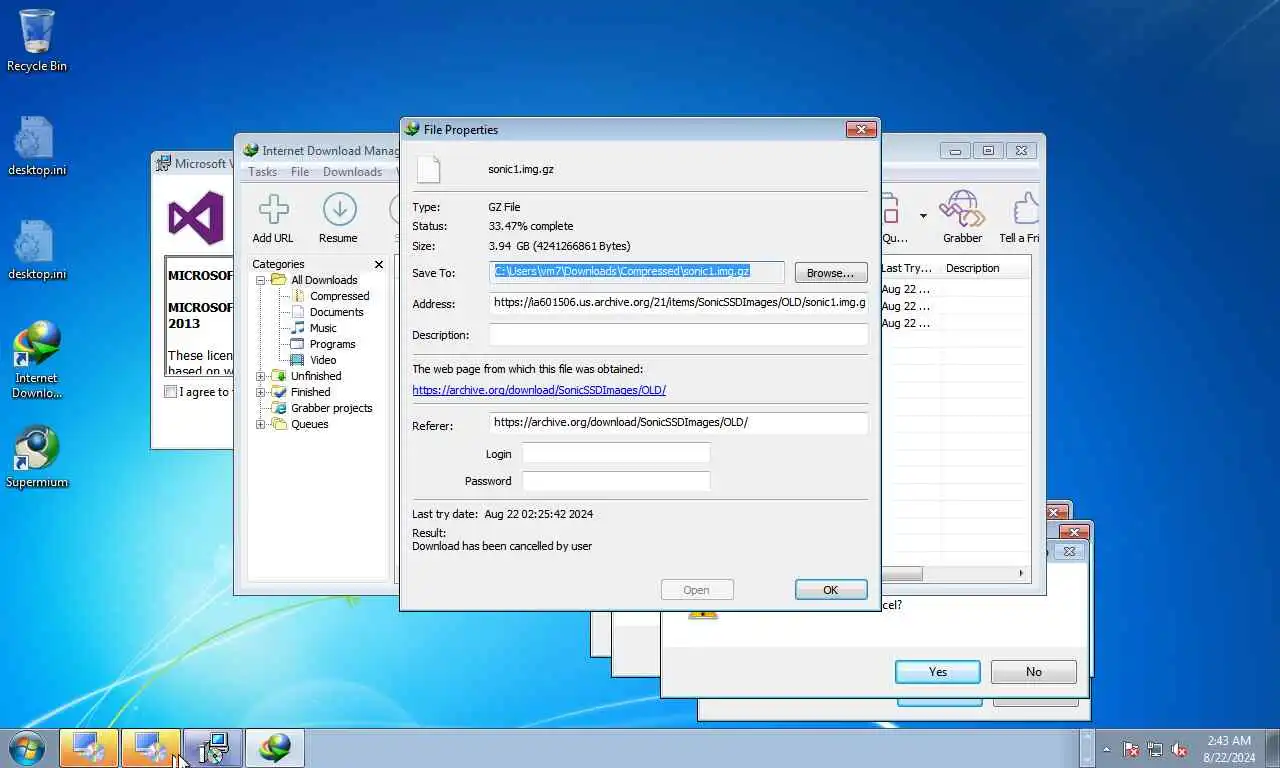Sort by the Last Try column header
This screenshot has width=1280, height=768.
(x=908, y=268)
